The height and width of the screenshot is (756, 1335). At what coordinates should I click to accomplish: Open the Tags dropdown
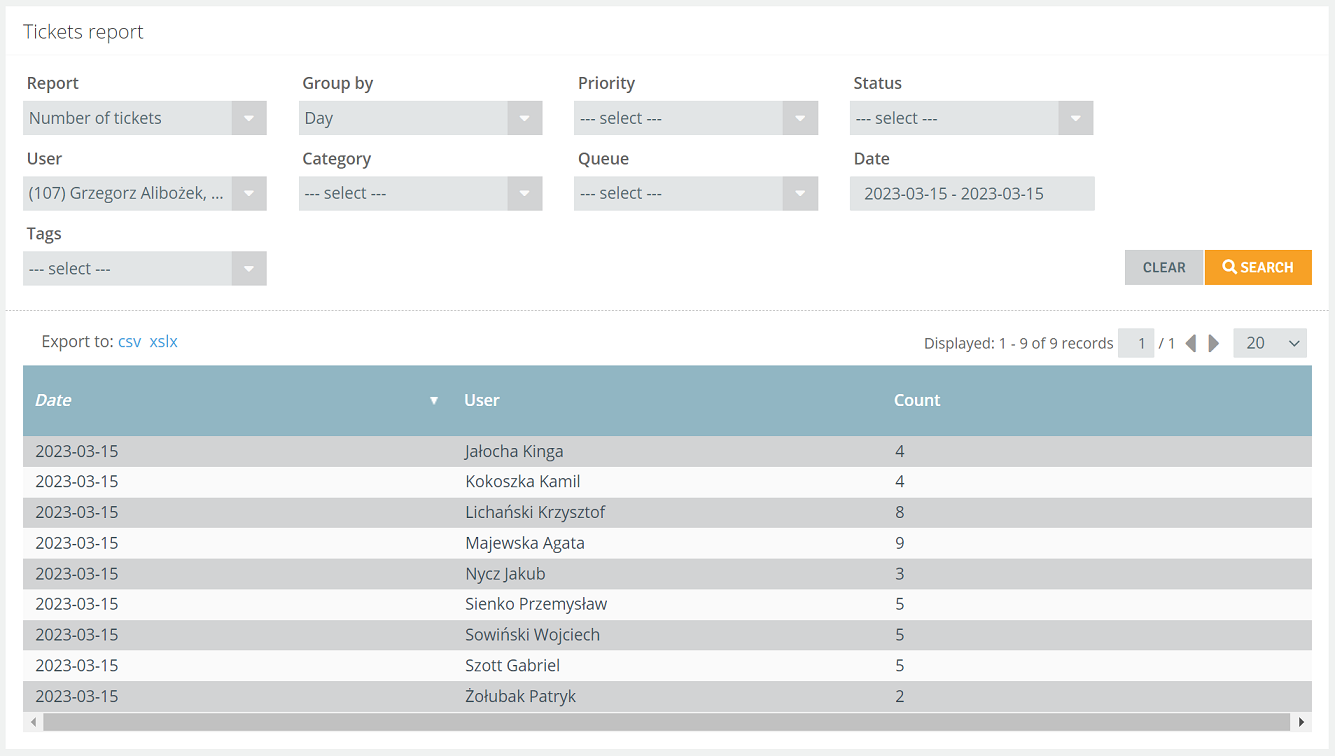[x=145, y=268]
